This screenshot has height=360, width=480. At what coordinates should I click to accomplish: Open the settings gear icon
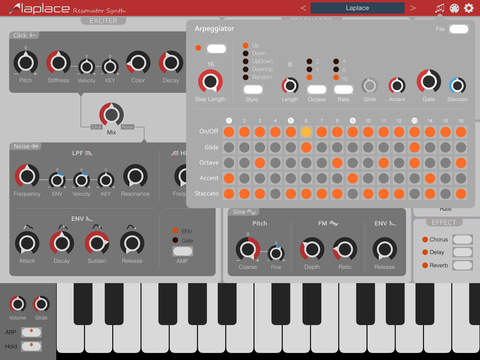point(469,8)
